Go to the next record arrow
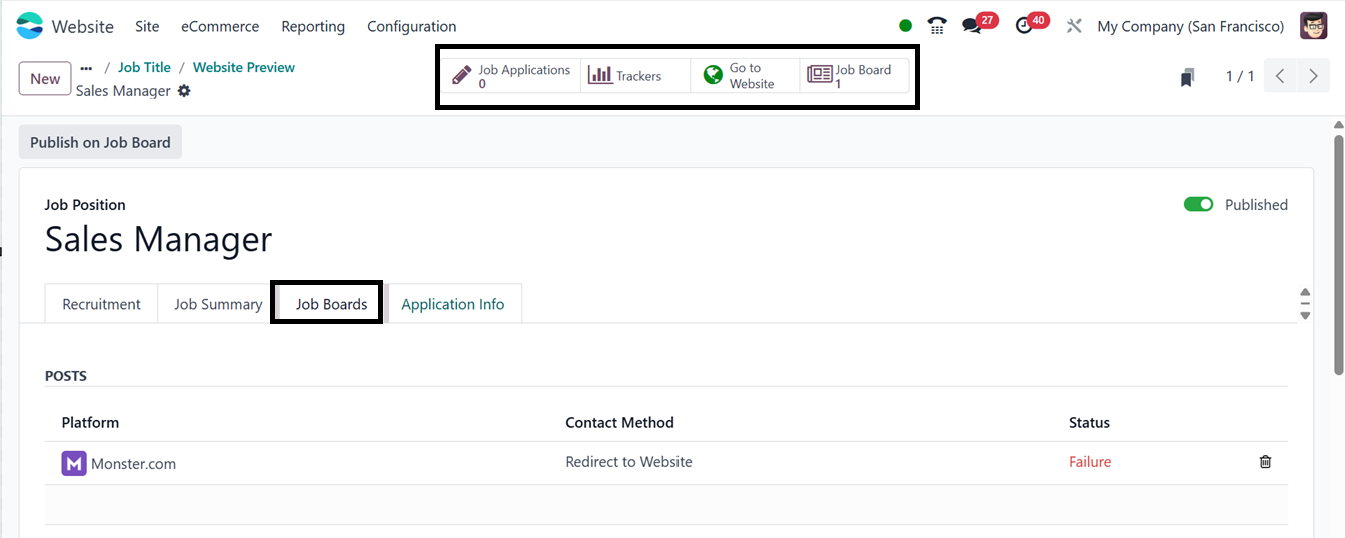The height and width of the screenshot is (538, 1345). coord(1313,76)
